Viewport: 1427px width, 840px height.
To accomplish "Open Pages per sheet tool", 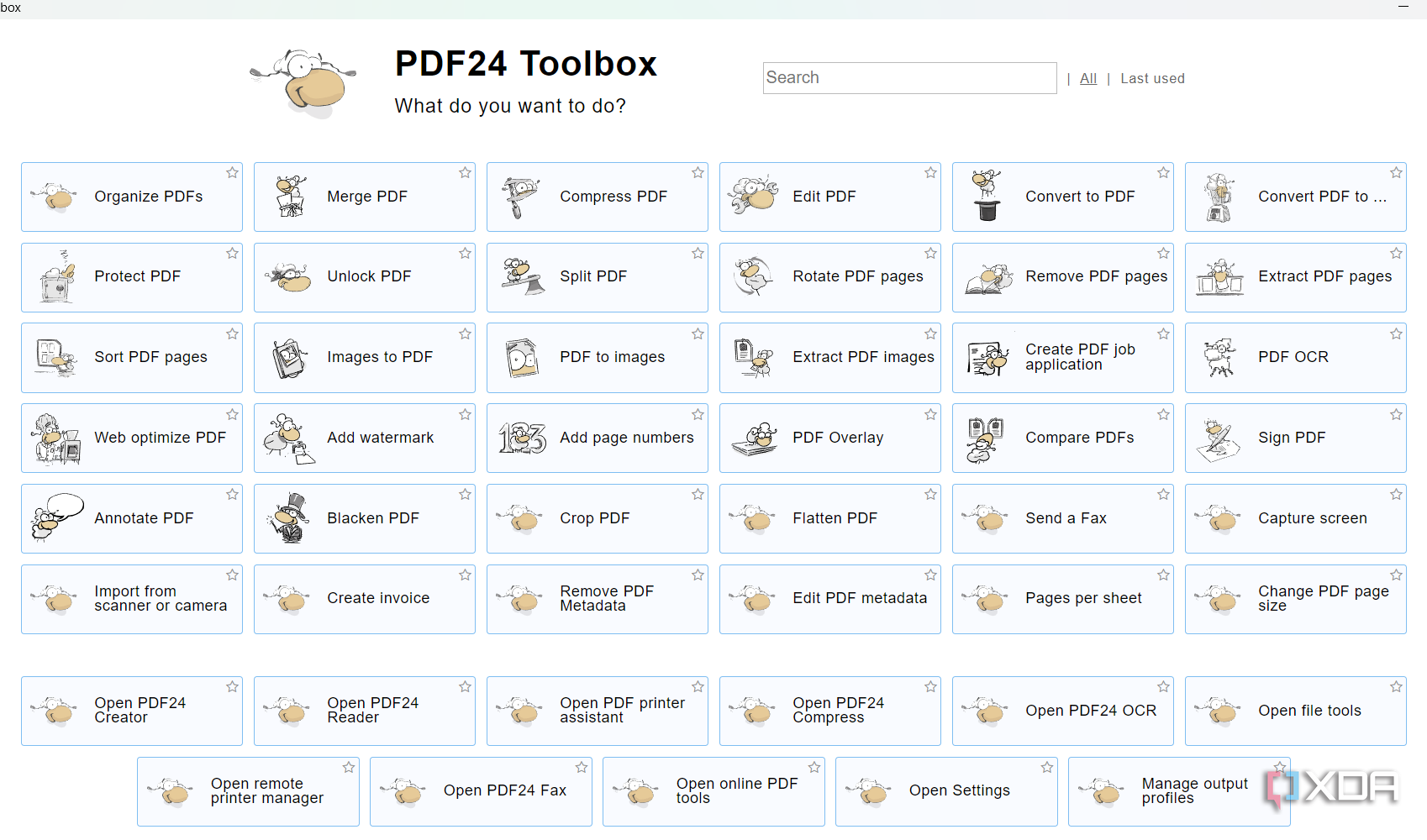I will [1062, 599].
